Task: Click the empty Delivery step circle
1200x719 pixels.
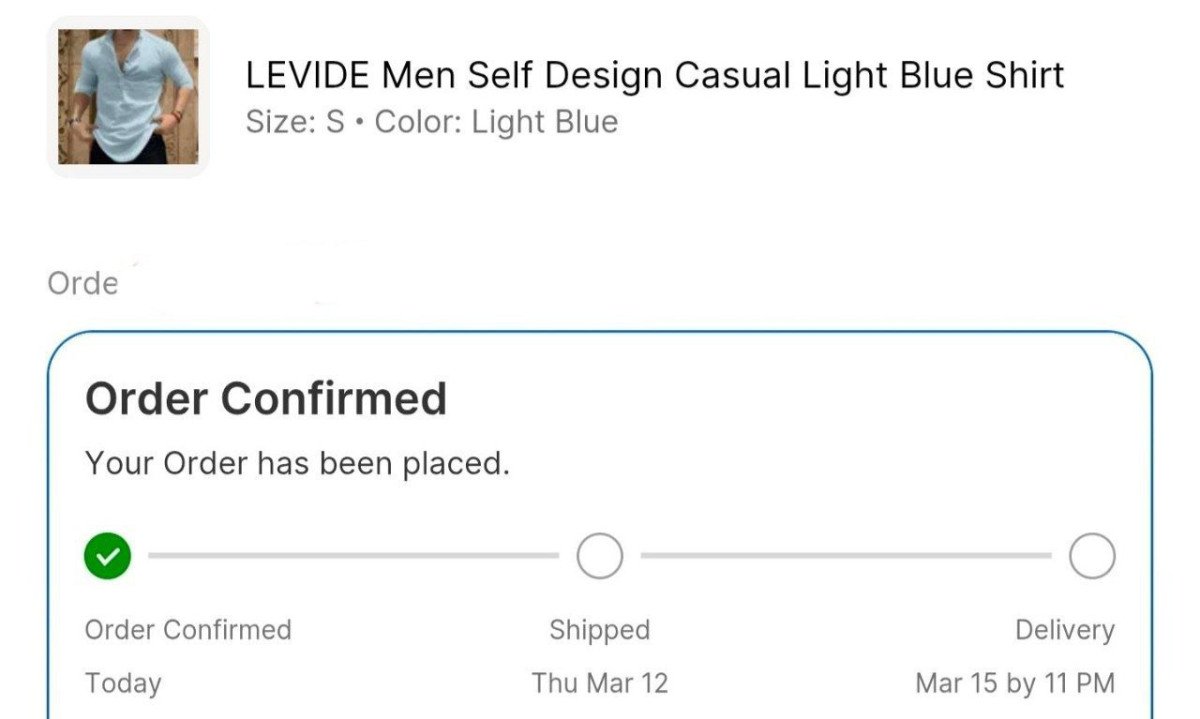Action: [1091, 556]
